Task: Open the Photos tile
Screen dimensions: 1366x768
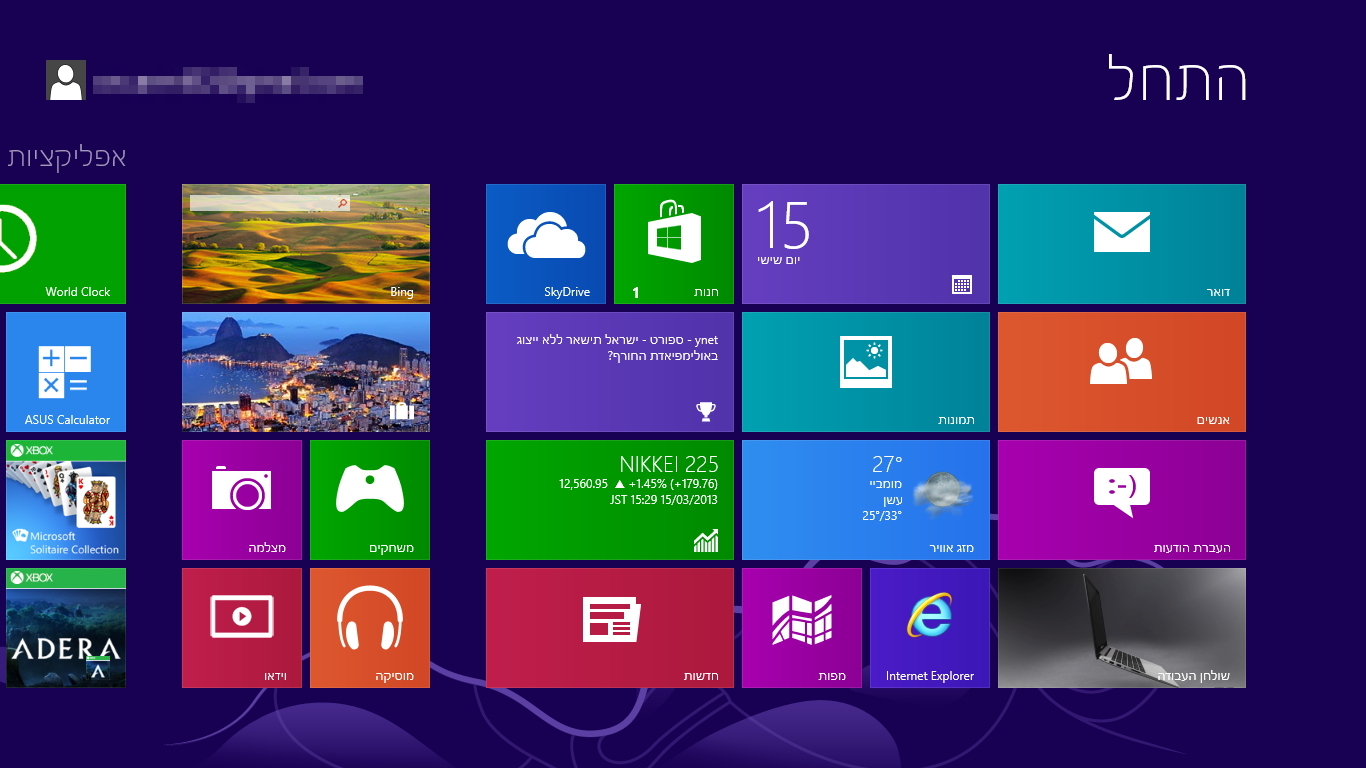Action: click(865, 371)
